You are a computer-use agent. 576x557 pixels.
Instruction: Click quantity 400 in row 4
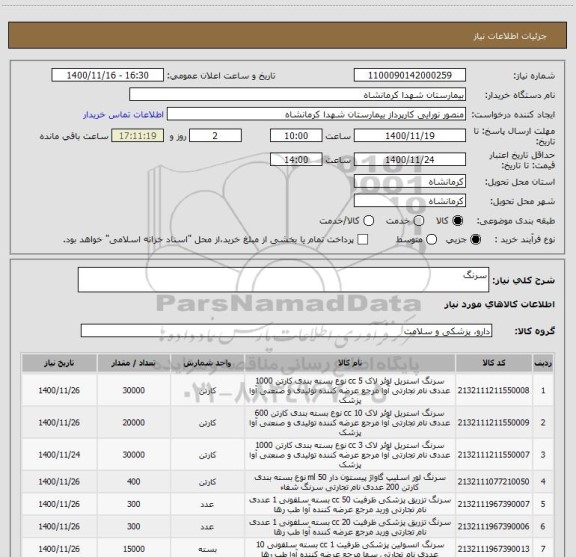[x=133, y=482]
